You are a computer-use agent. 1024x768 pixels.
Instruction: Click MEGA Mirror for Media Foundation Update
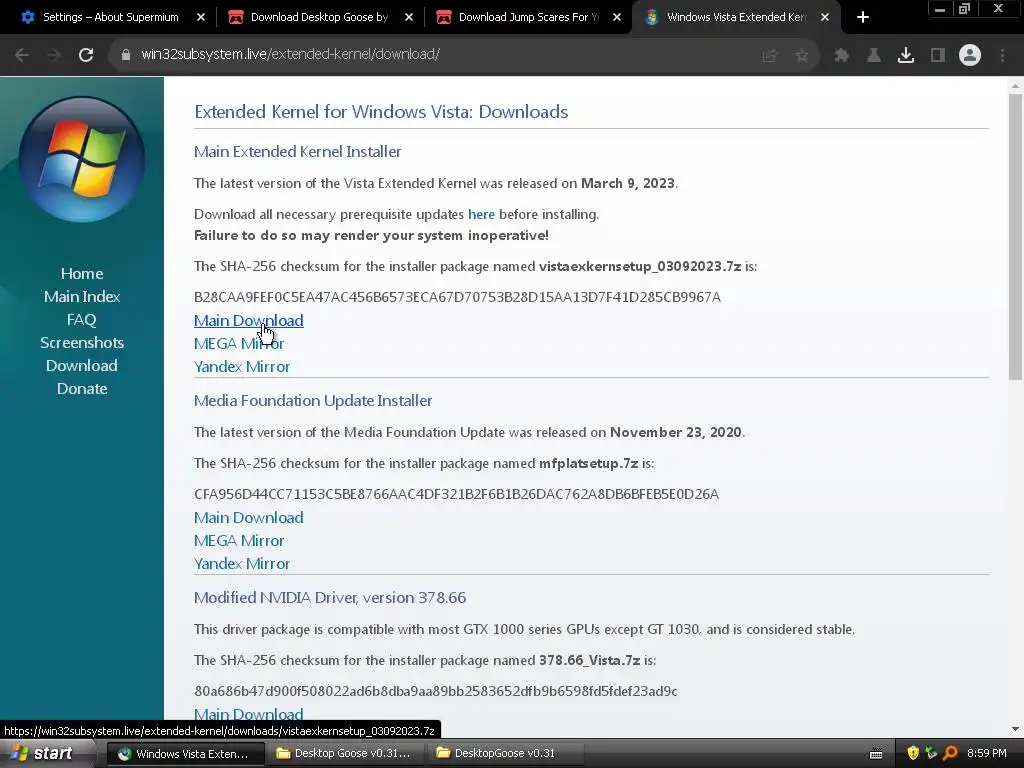(238, 540)
